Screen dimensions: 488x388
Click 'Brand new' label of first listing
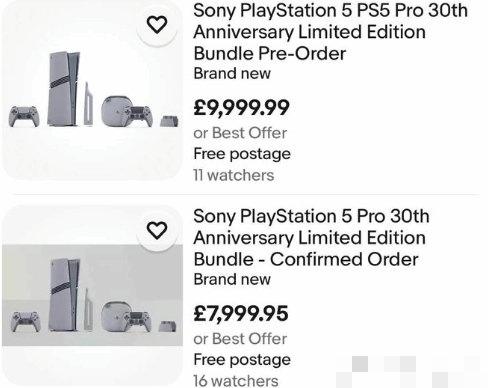tap(232, 73)
